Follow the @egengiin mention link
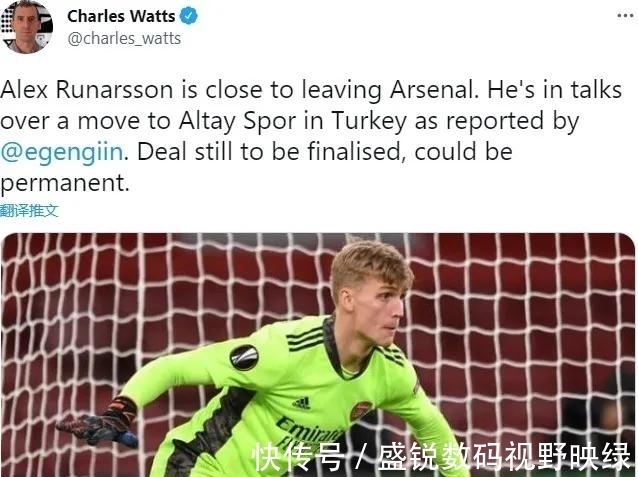Screen dimensions: 638x477 61,152
